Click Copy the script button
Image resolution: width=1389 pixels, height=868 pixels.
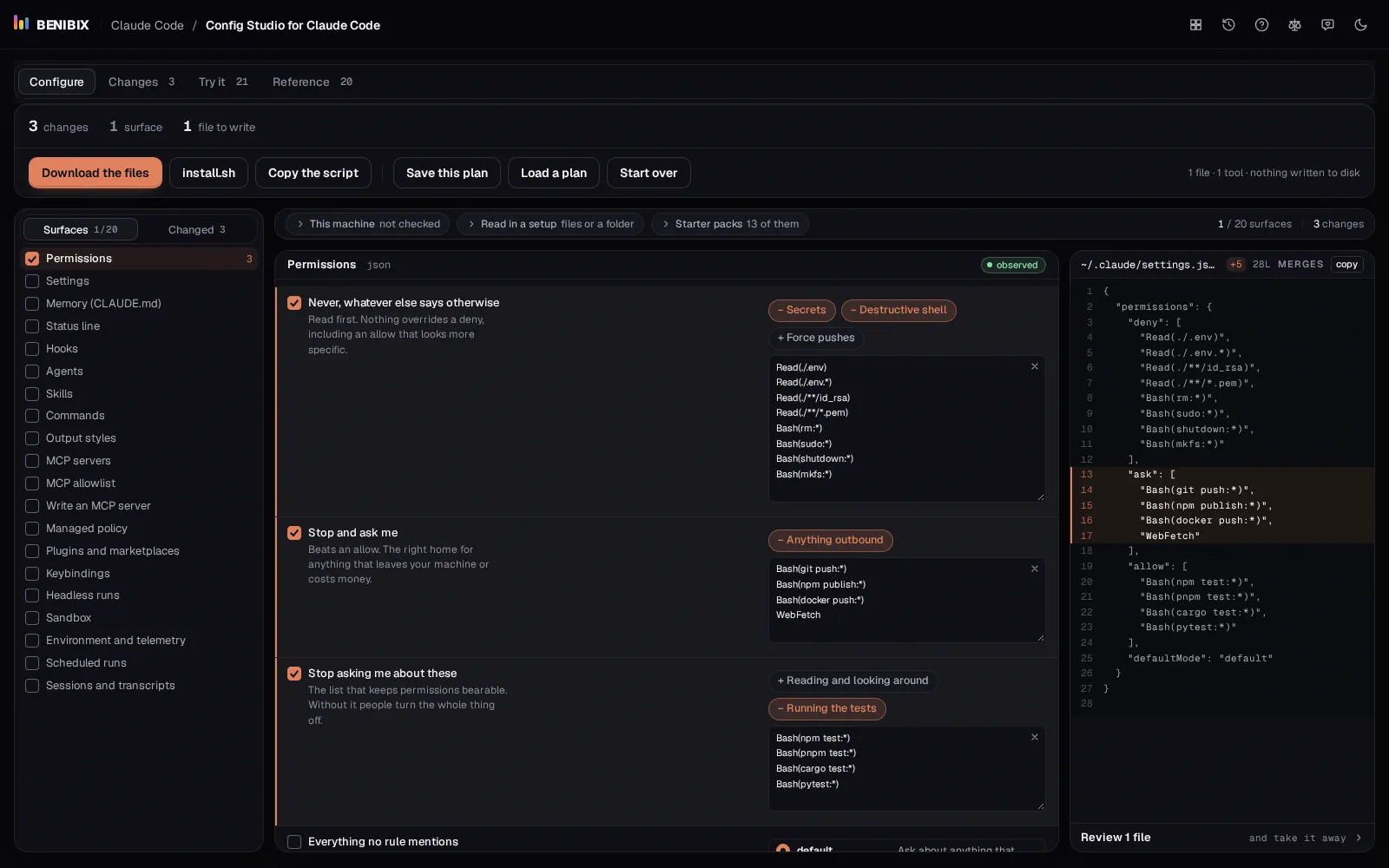[x=313, y=173]
